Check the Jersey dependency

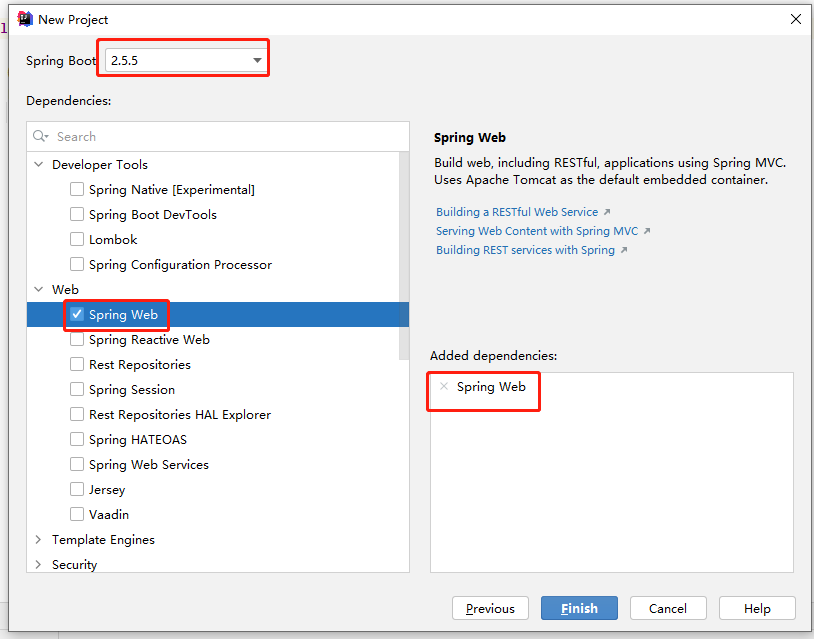(77, 489)
